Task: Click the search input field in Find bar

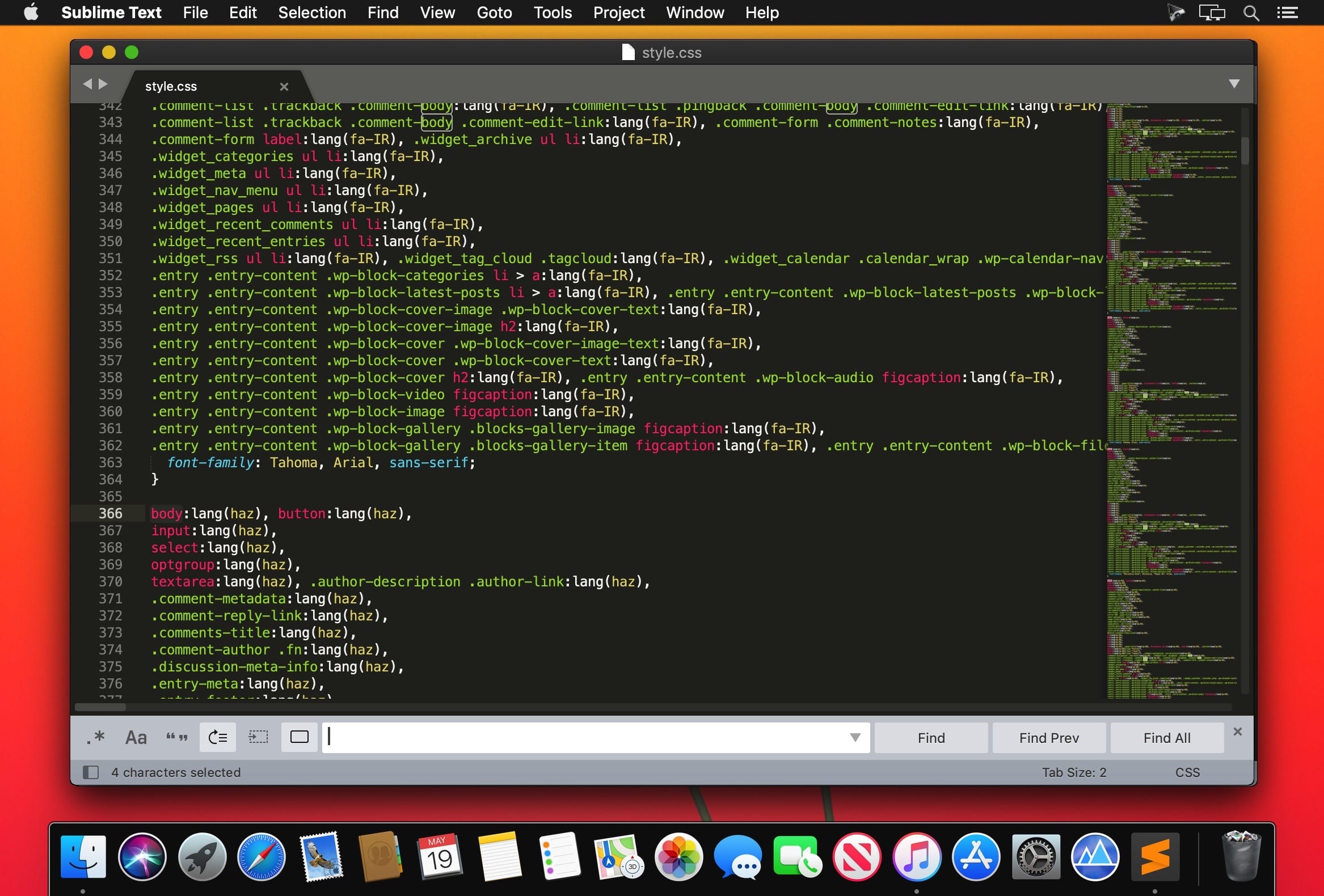Action: click(592, 737)
